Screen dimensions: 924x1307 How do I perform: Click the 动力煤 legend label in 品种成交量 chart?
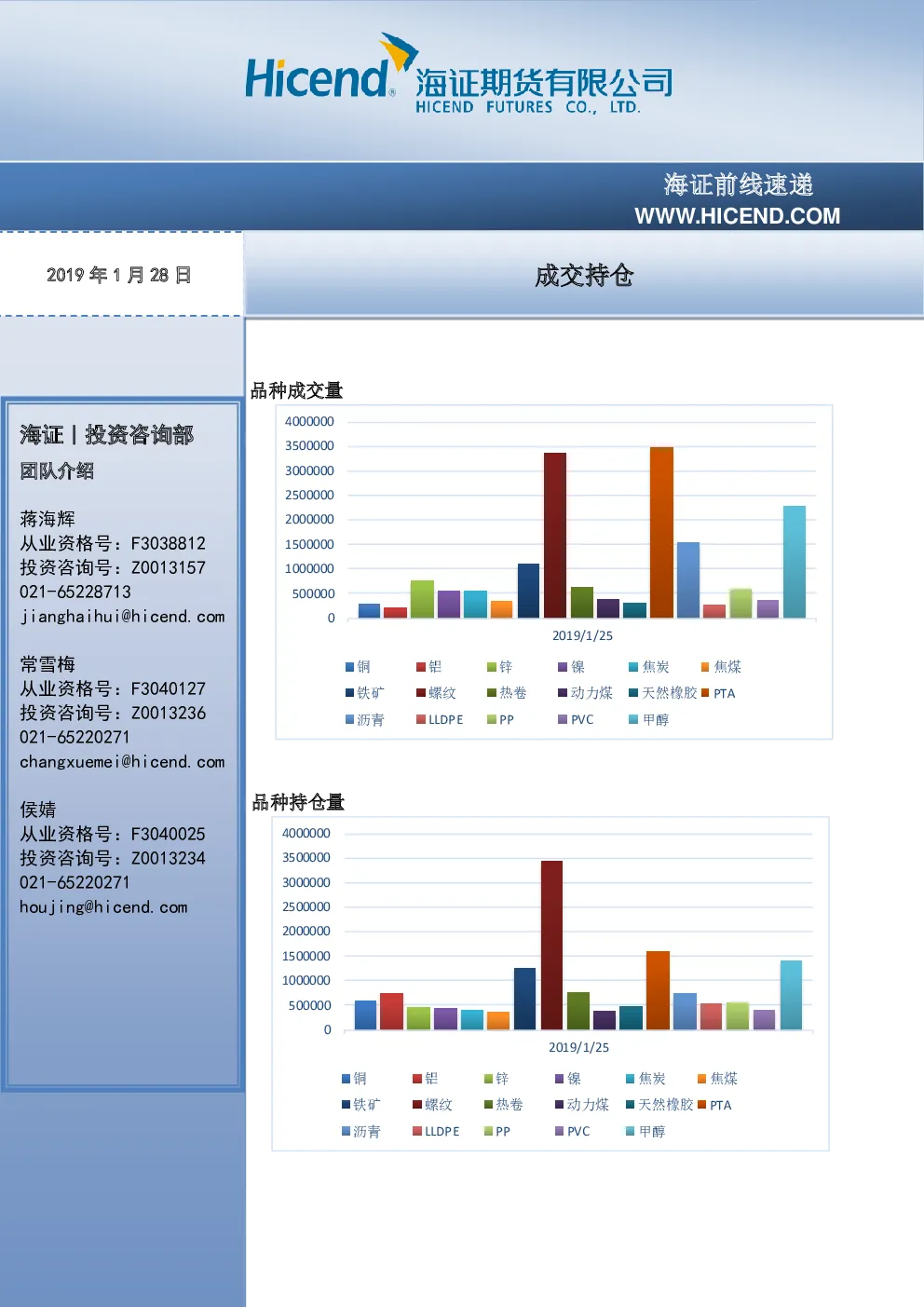pos(591,693)
